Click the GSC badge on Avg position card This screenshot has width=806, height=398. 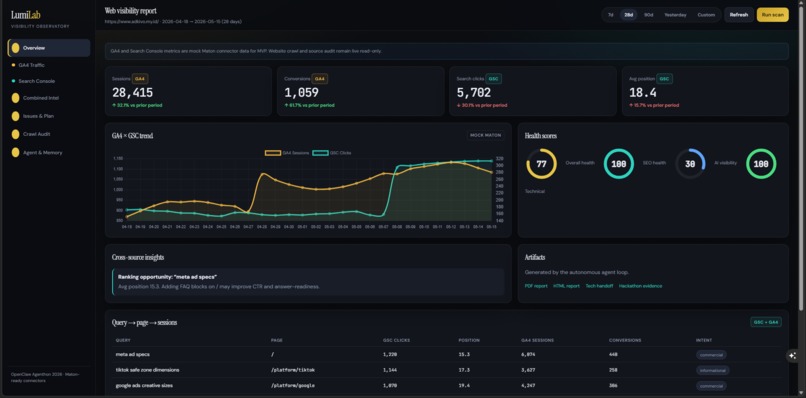(x=665, y=79)
